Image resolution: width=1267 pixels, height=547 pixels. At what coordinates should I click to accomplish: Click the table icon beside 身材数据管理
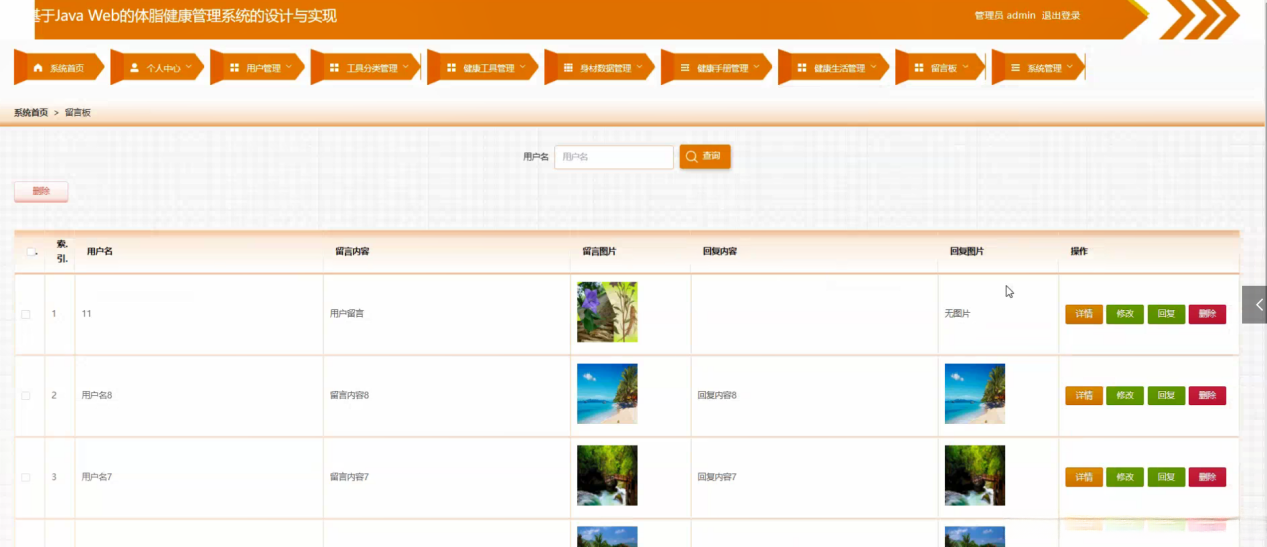point(568,68)
